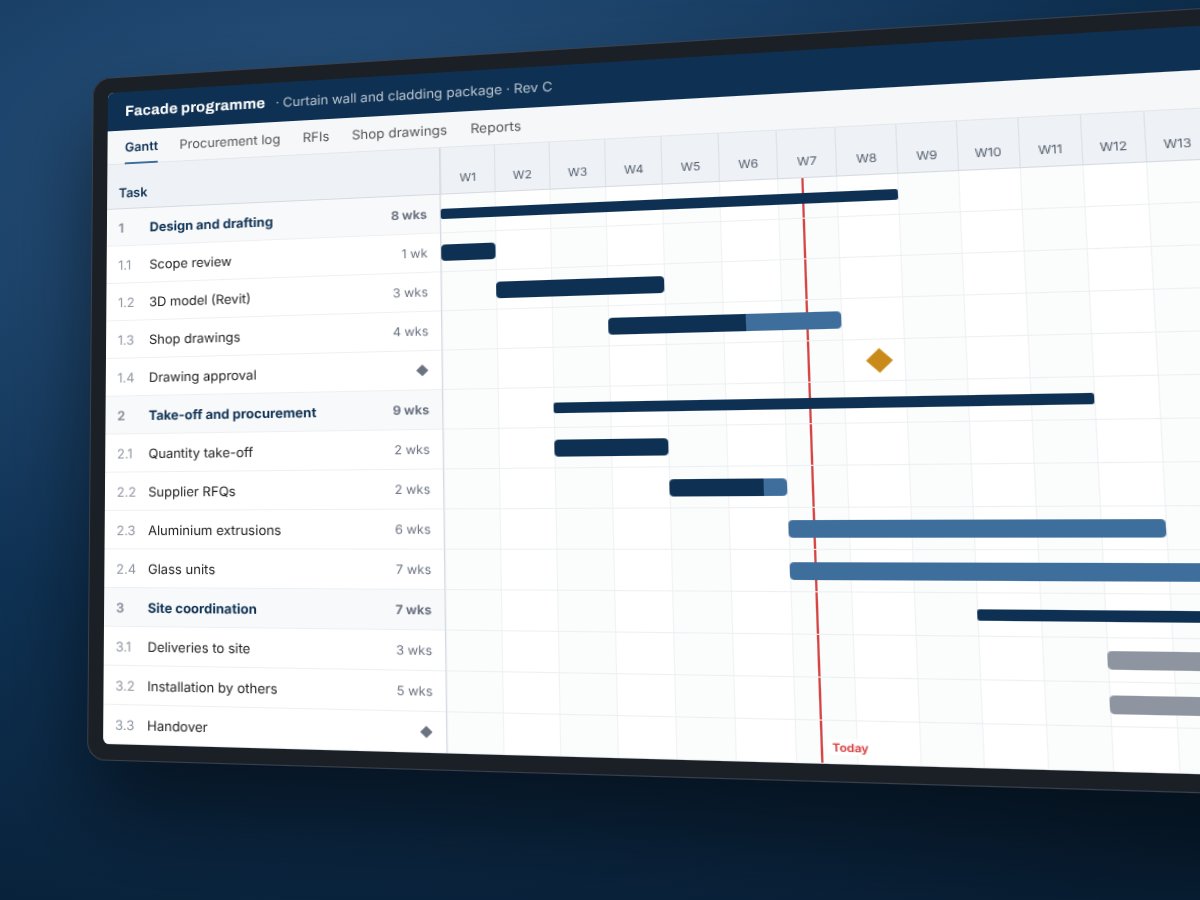Click the Task column header
The height and width of the screenshot is (900, 1200).
133,192
